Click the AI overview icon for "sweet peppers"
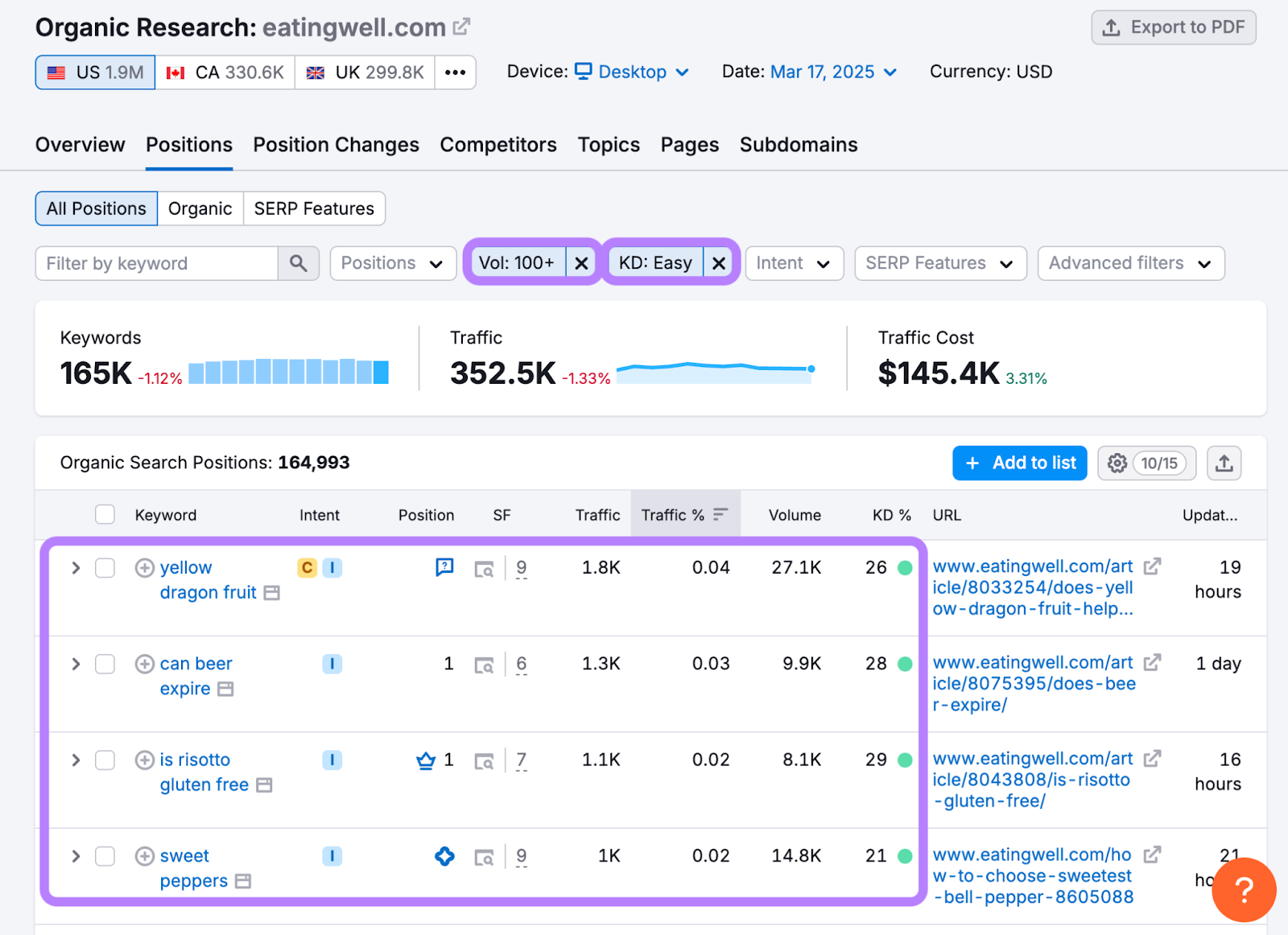 pos(444,856)
